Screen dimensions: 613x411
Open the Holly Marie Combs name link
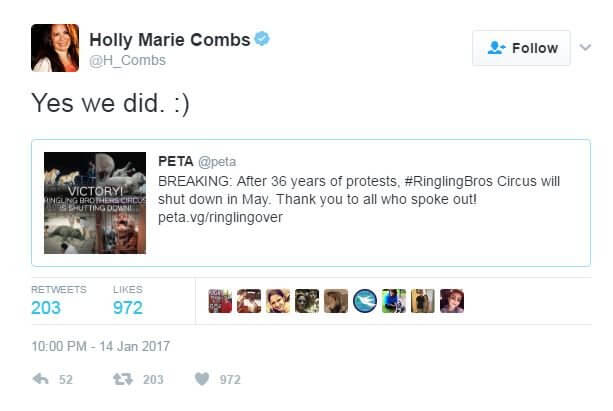click(x=168, y=40)
